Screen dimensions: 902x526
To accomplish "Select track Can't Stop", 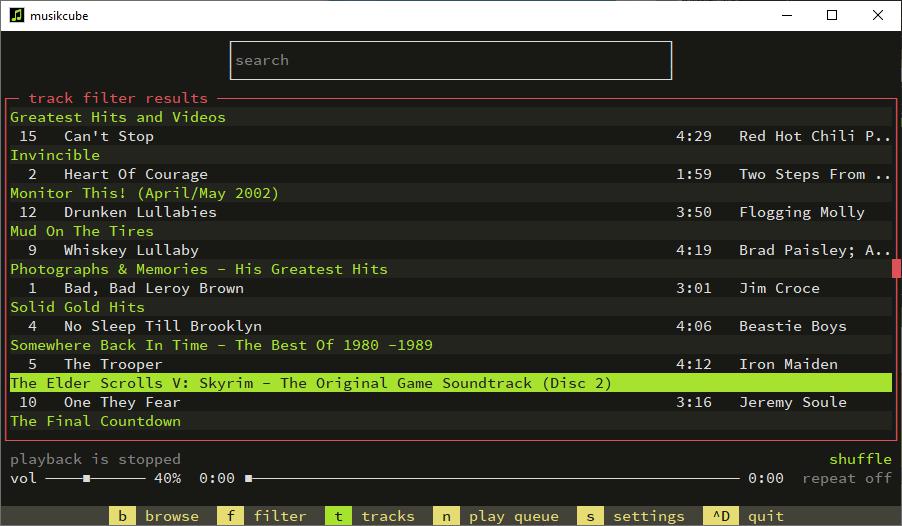I will [450, 136].
